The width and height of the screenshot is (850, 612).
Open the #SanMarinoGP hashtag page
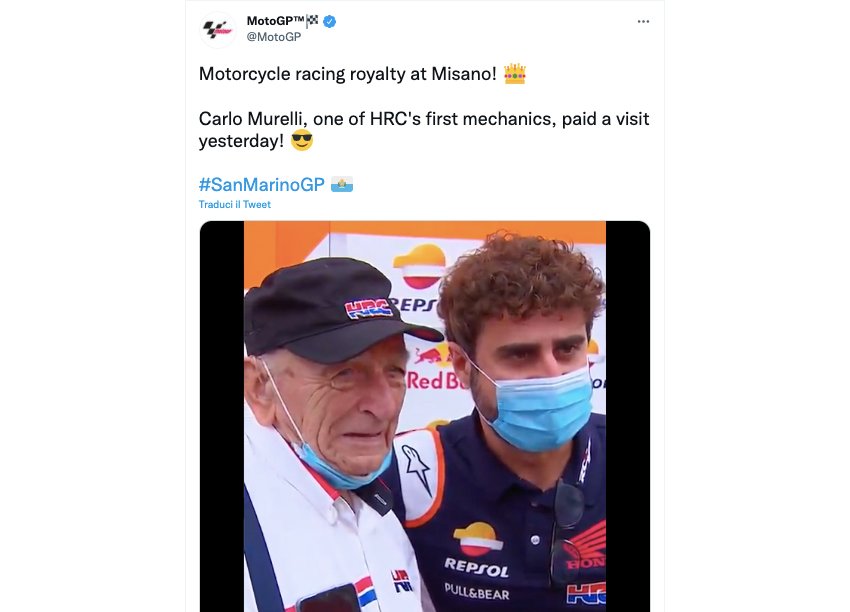coord(260,183)
